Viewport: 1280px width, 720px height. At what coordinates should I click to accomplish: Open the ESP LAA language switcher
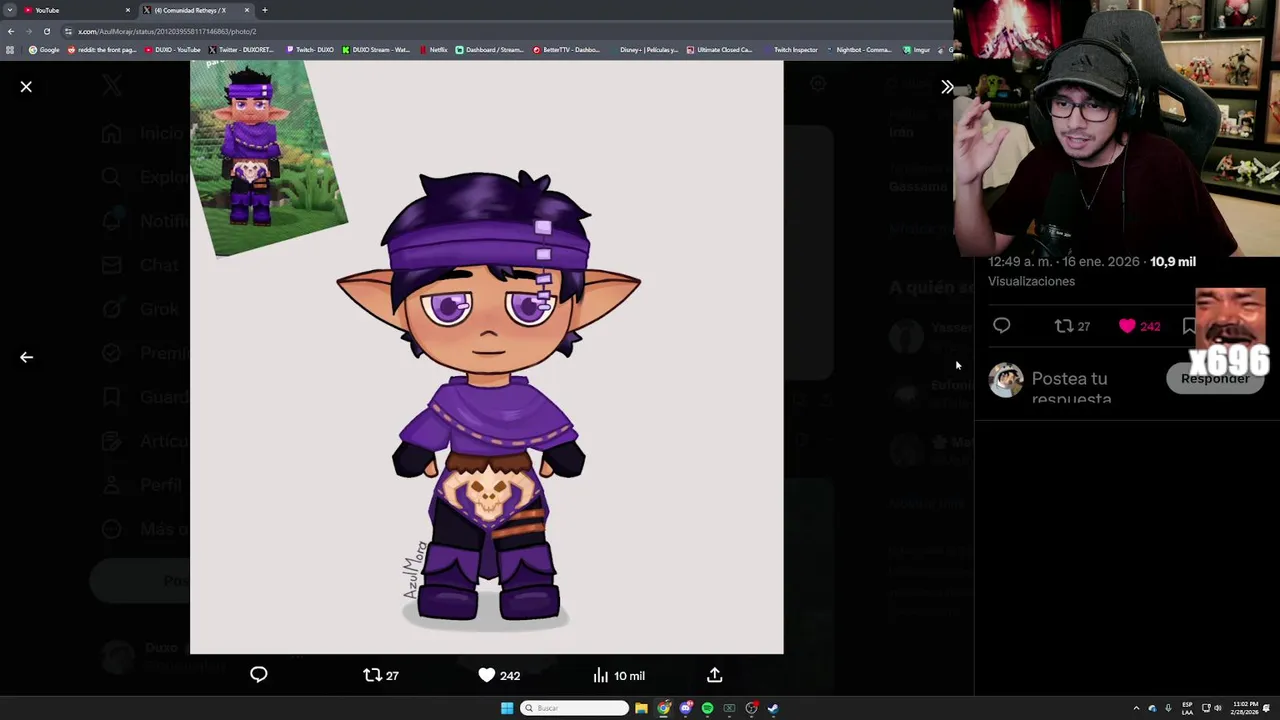tap(1187, 708)
